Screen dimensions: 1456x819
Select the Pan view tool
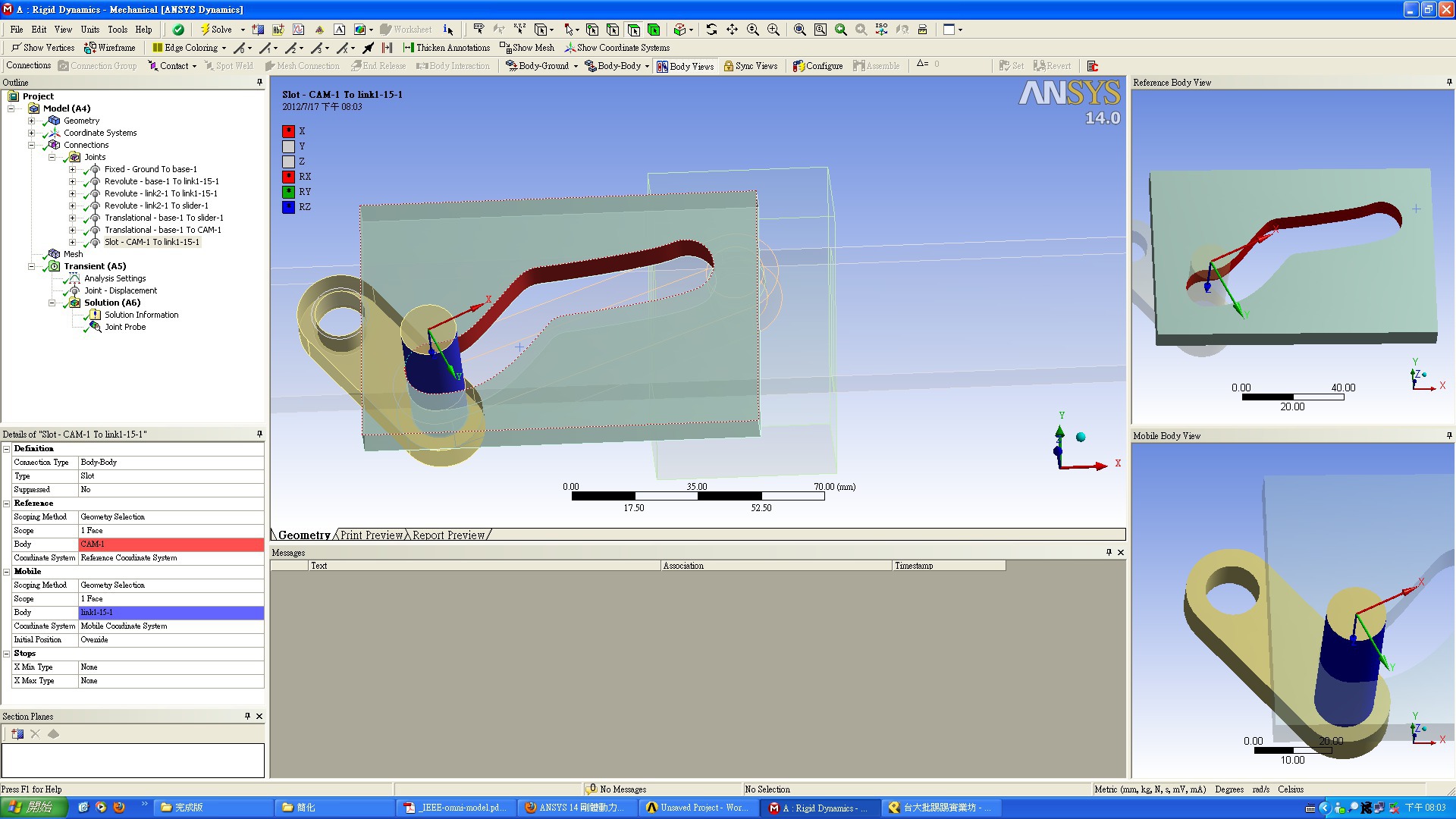click(x=732, y=30)
